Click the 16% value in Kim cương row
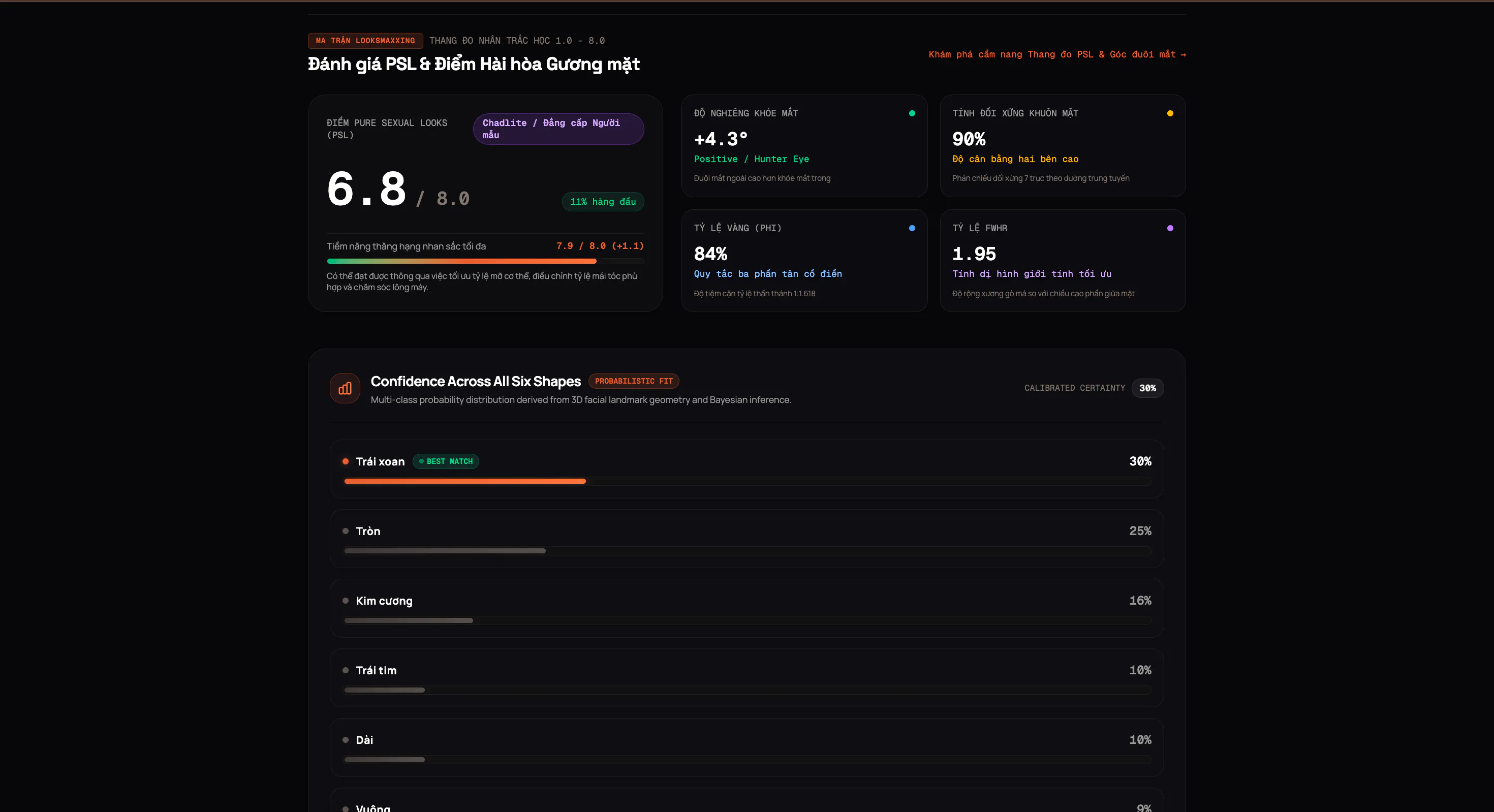 point(1140,600)
